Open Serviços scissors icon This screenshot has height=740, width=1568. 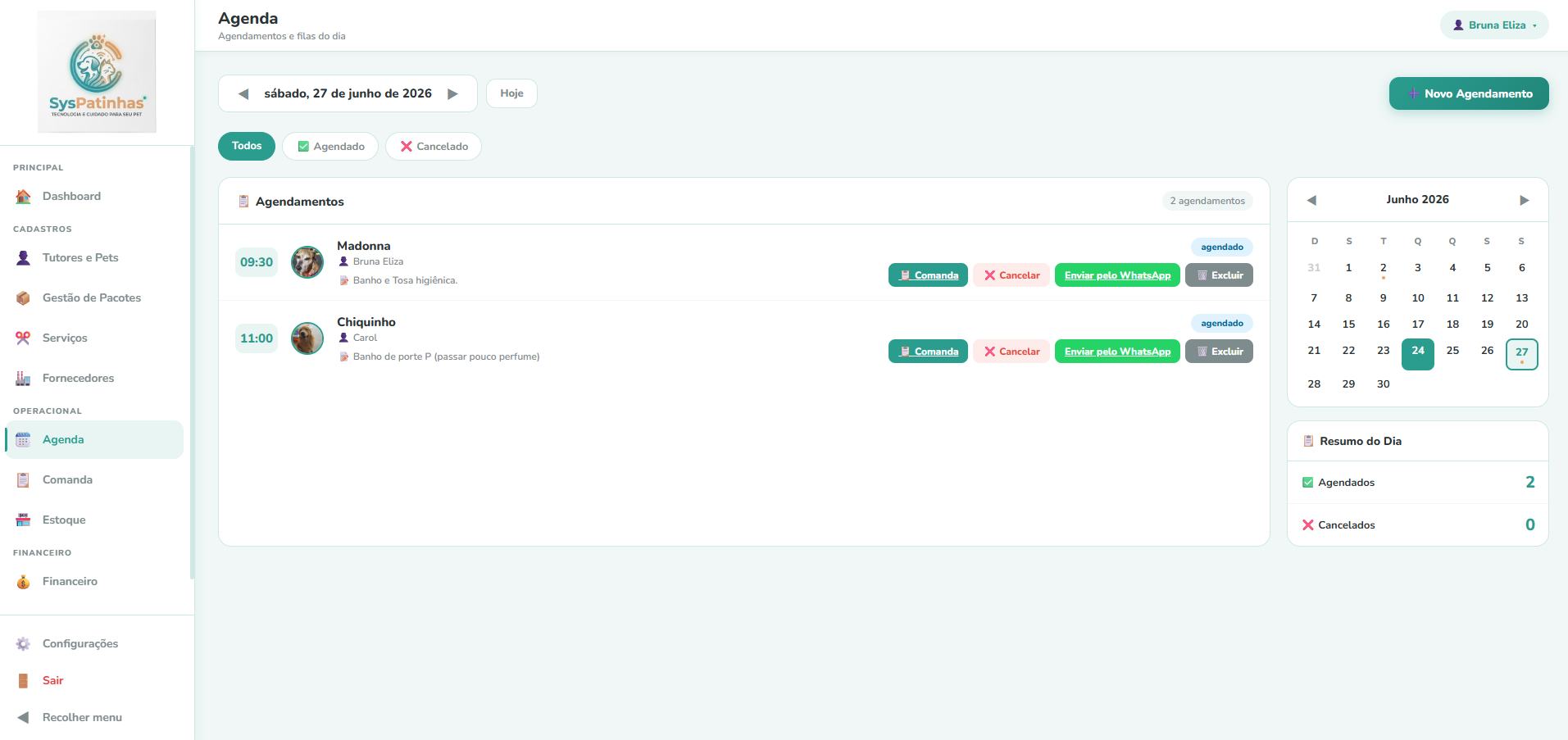(23, 338)
